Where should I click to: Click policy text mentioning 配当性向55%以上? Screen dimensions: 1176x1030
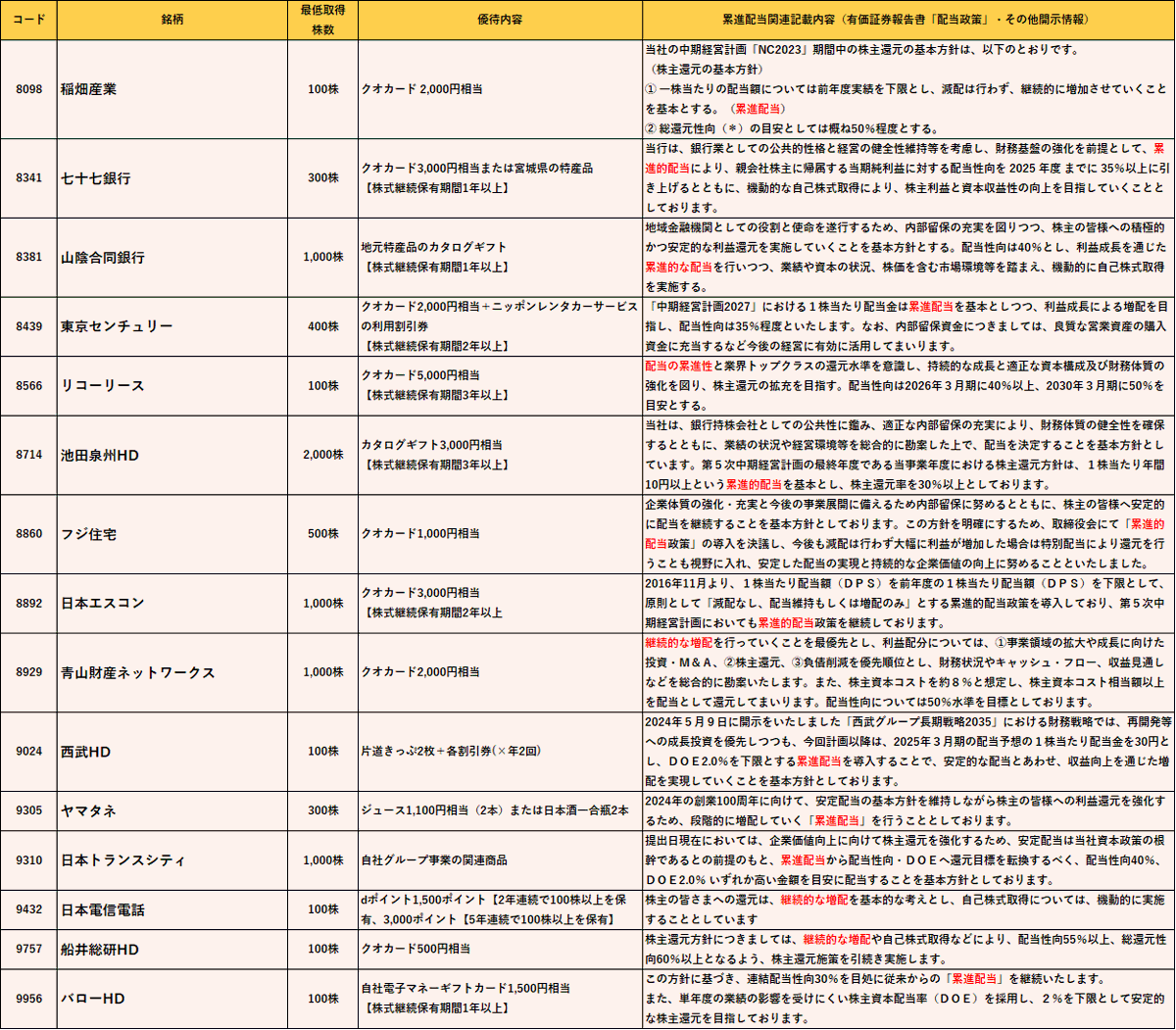(x=908, y=950)
